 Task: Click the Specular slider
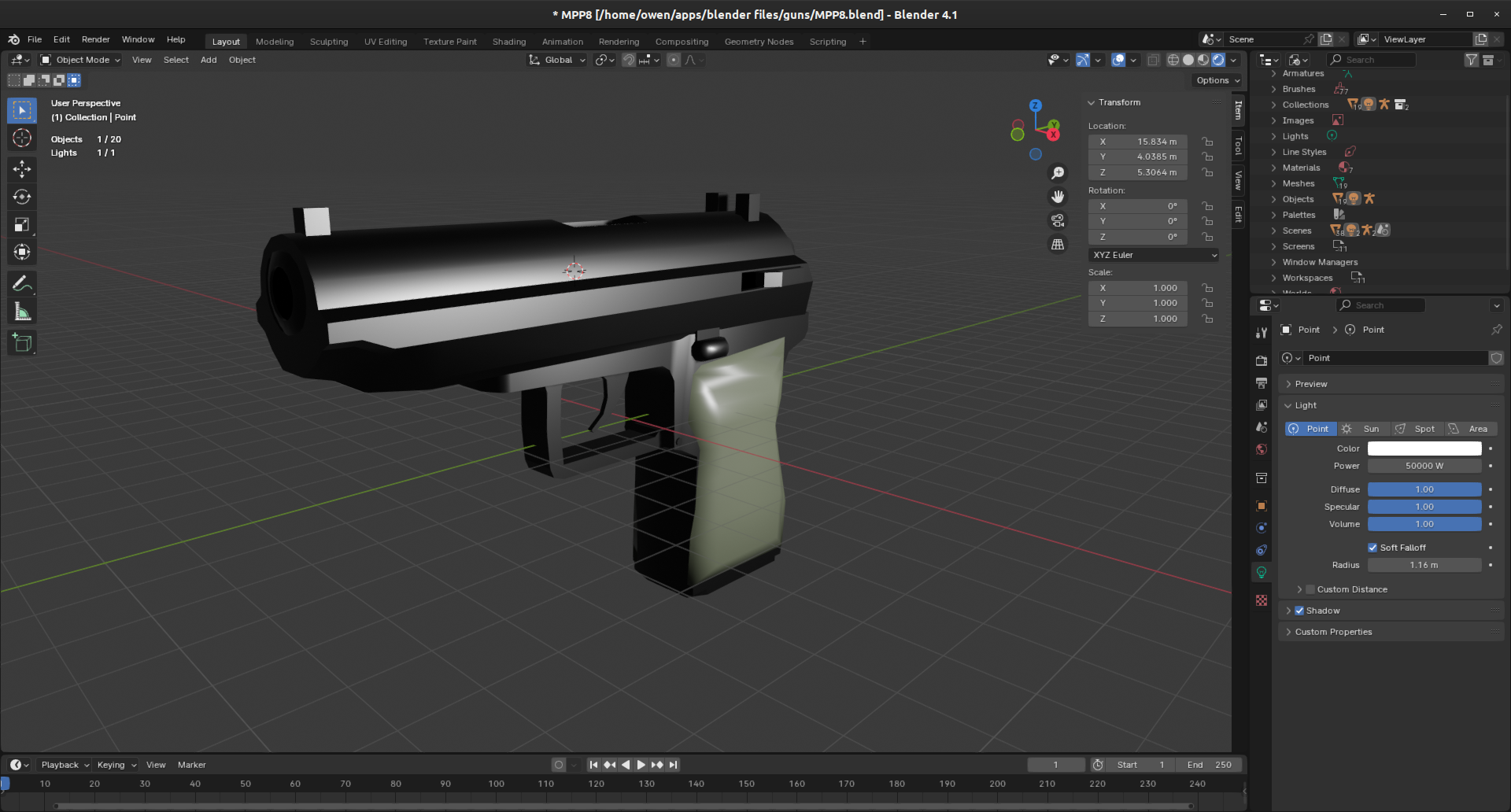[x=1424, y=507]
